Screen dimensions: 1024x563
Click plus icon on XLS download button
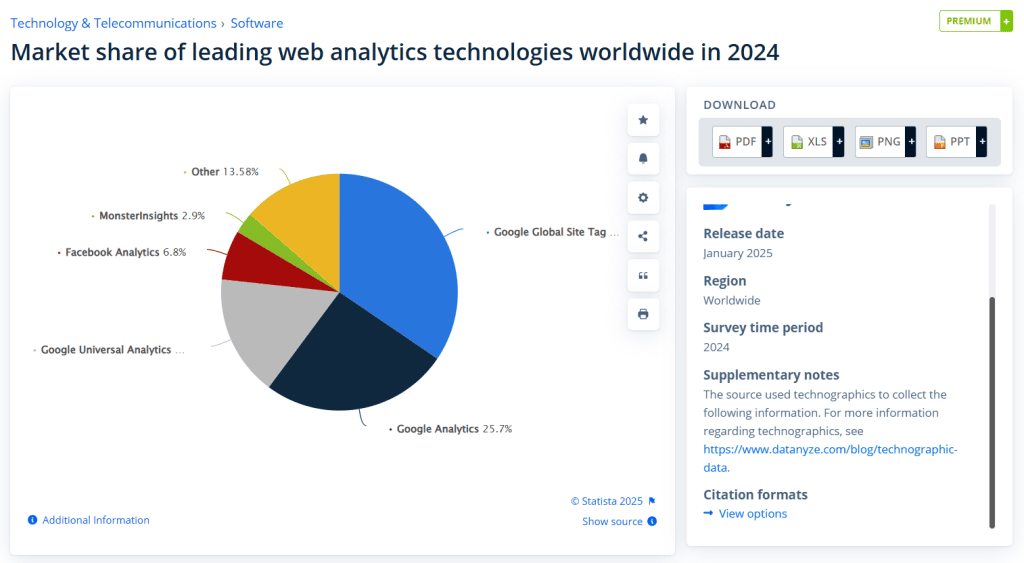(x=839, y=142)
